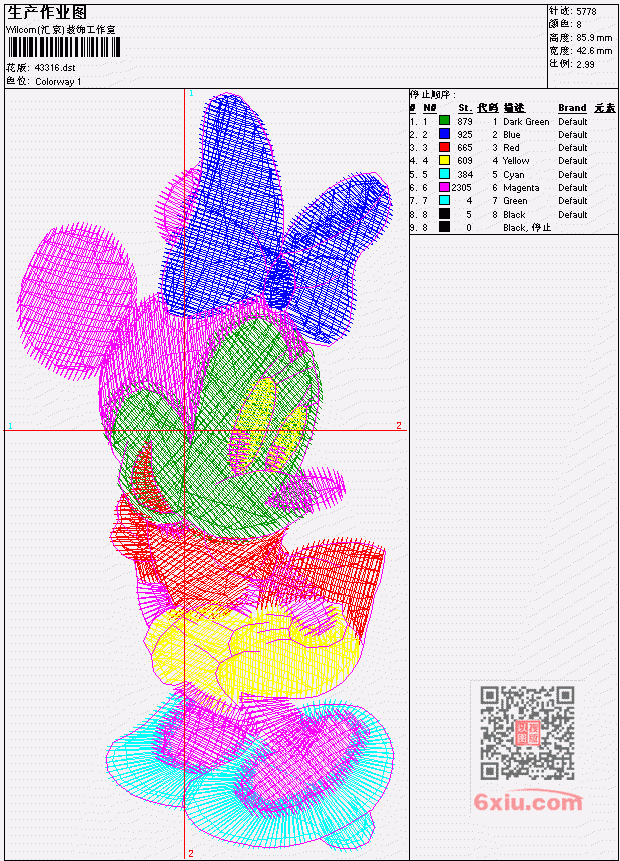Viewport: 620px width, 861px height.
Task: Select the swatch in the Cyan row
Action: pyautogui.click(x=444, y=174)
